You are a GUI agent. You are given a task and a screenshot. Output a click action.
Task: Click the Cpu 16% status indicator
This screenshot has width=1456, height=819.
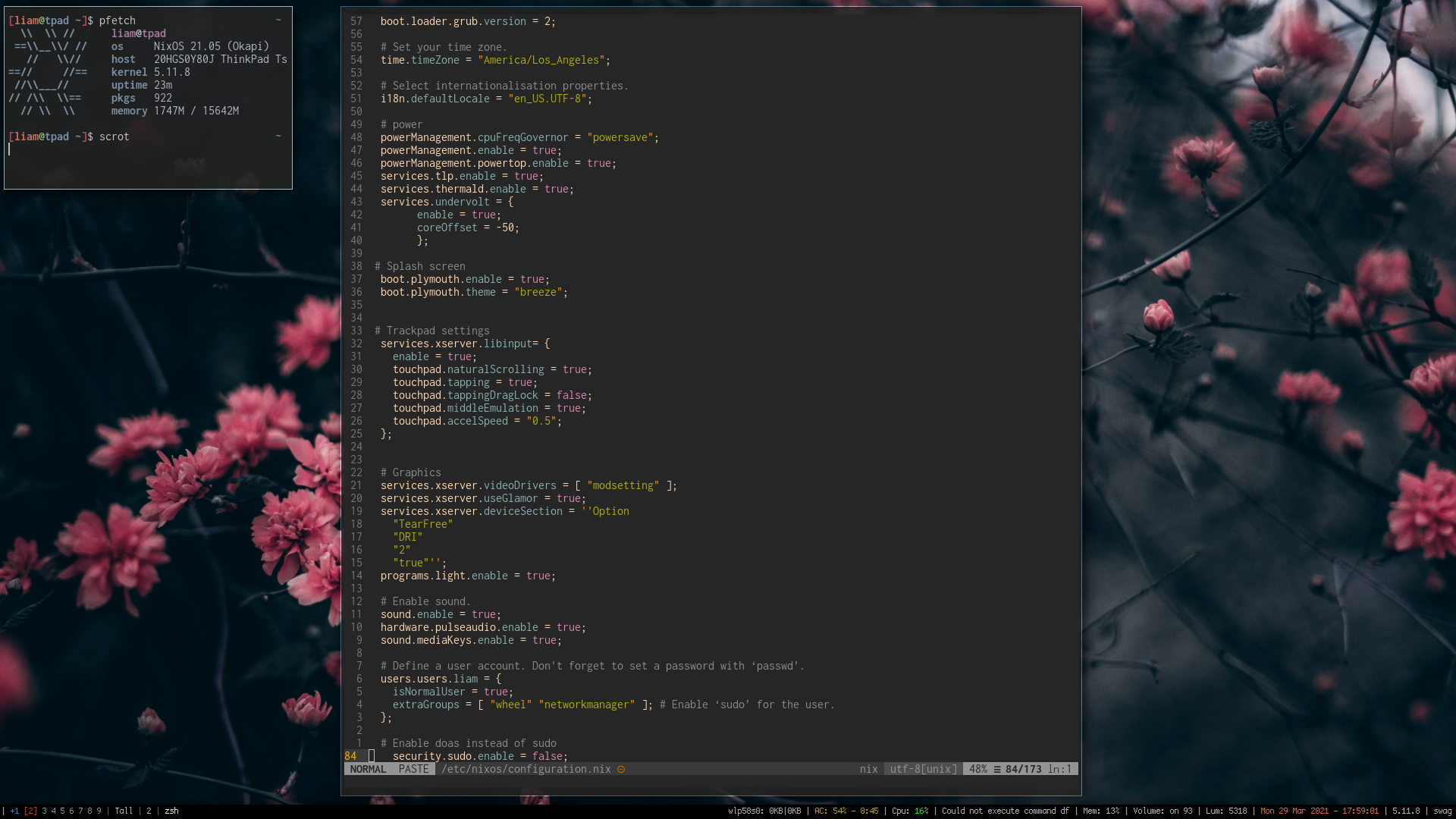click(x=909, y=811)
